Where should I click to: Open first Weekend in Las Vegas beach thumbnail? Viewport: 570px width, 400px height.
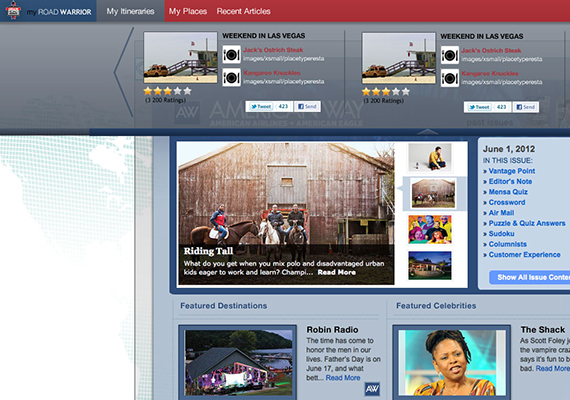click(x=181, y=57)
